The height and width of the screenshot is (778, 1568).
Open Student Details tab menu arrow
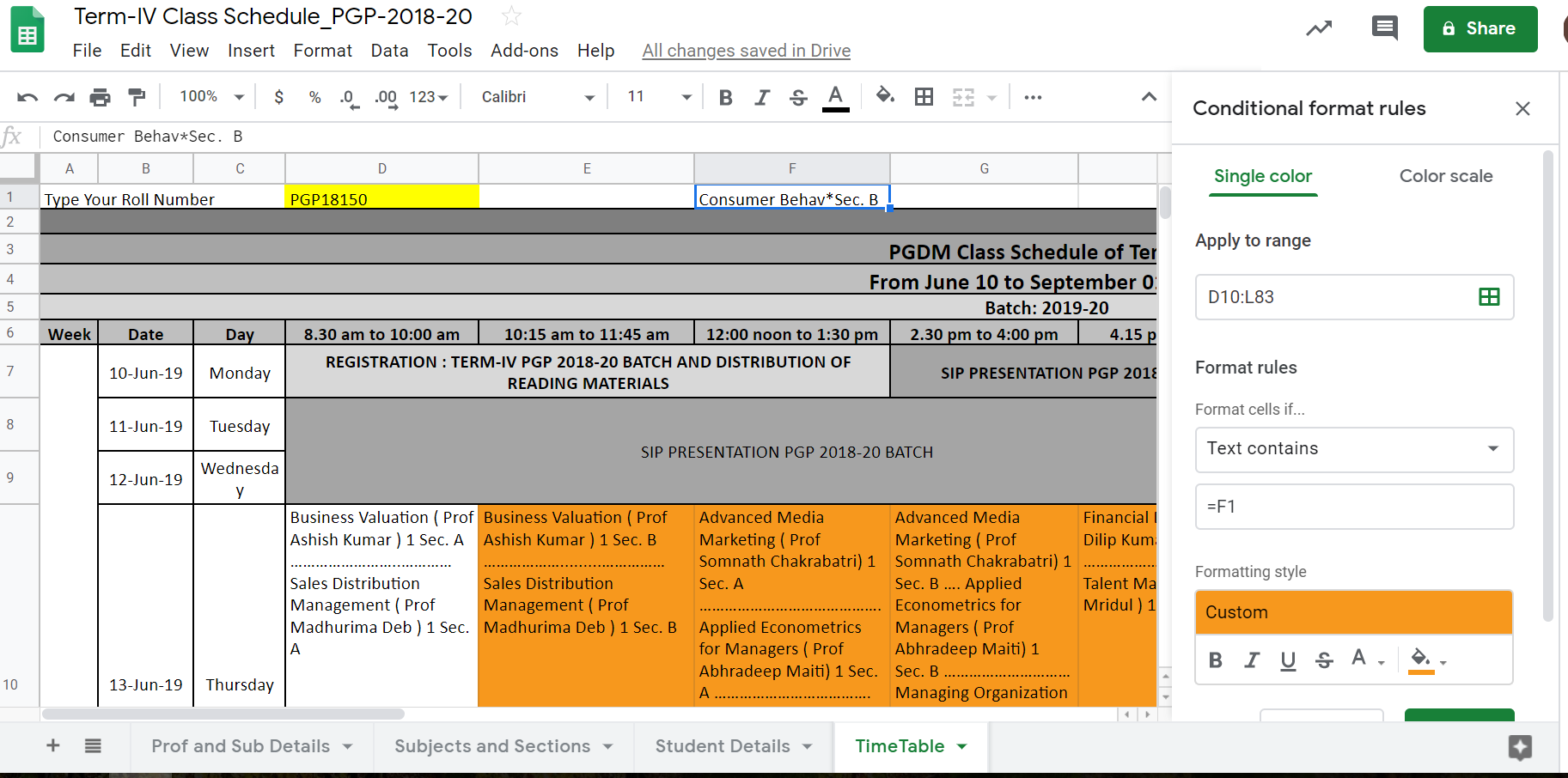pyautogui.click(x=808, y=746)
